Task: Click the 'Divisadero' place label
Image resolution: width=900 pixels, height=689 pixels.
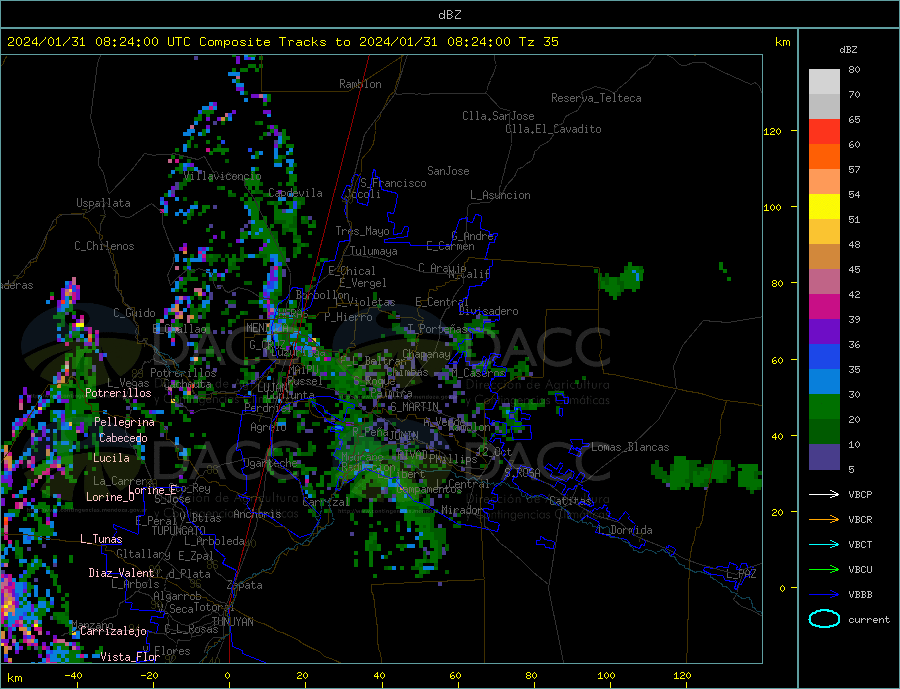Action: click(488, 311)
